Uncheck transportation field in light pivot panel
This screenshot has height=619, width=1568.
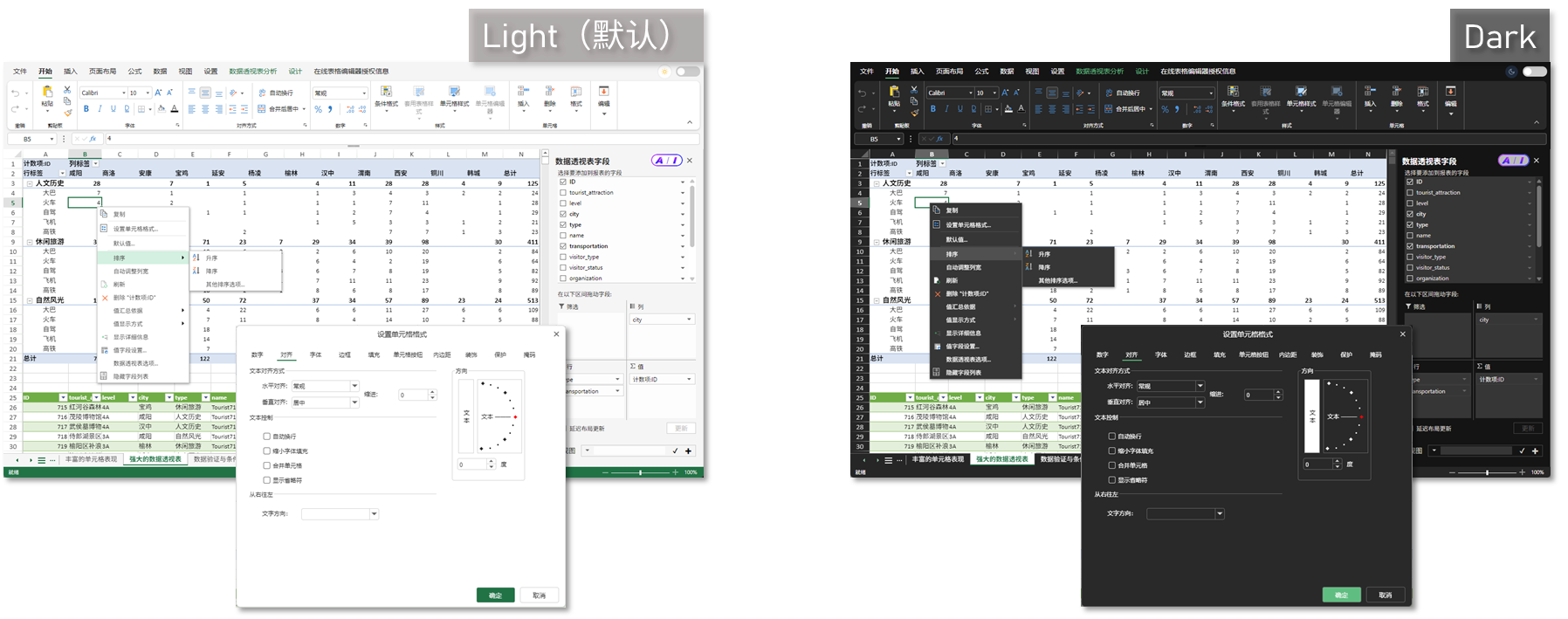tap(563, 246)
